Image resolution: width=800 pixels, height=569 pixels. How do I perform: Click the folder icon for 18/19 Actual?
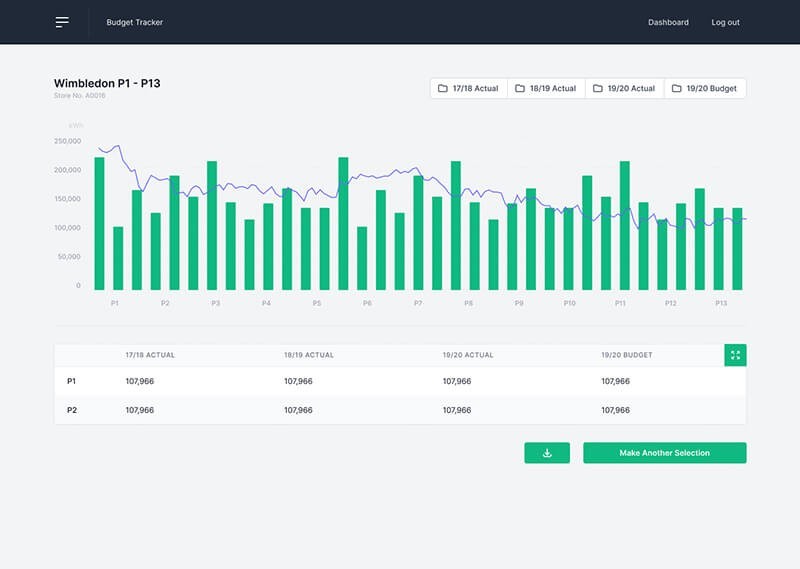coord(520,89)
